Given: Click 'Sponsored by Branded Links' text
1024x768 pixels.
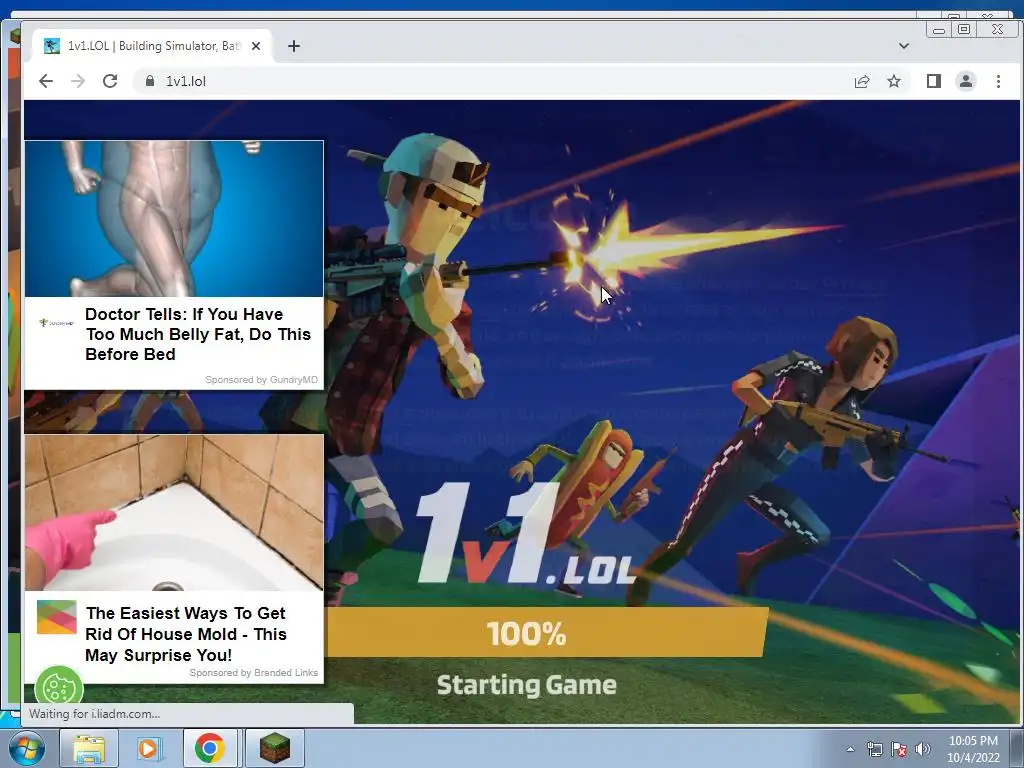Looking at the screenshot, I should (x=253, y=673).
